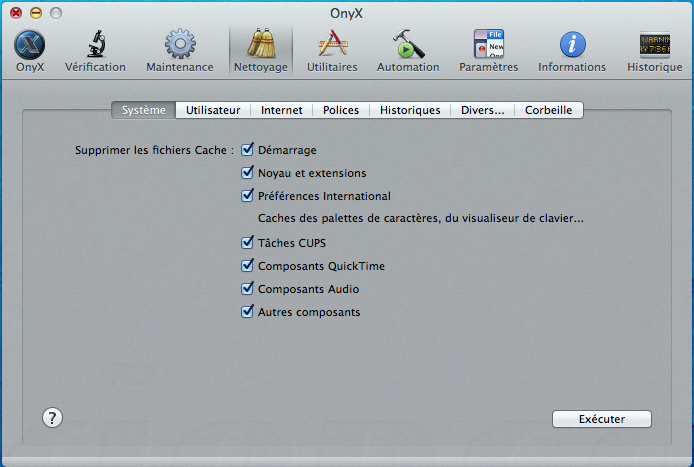Switch to the Utilisateur tab
Viewport: 694px width, 467px height.
click(x=213, y=110)
